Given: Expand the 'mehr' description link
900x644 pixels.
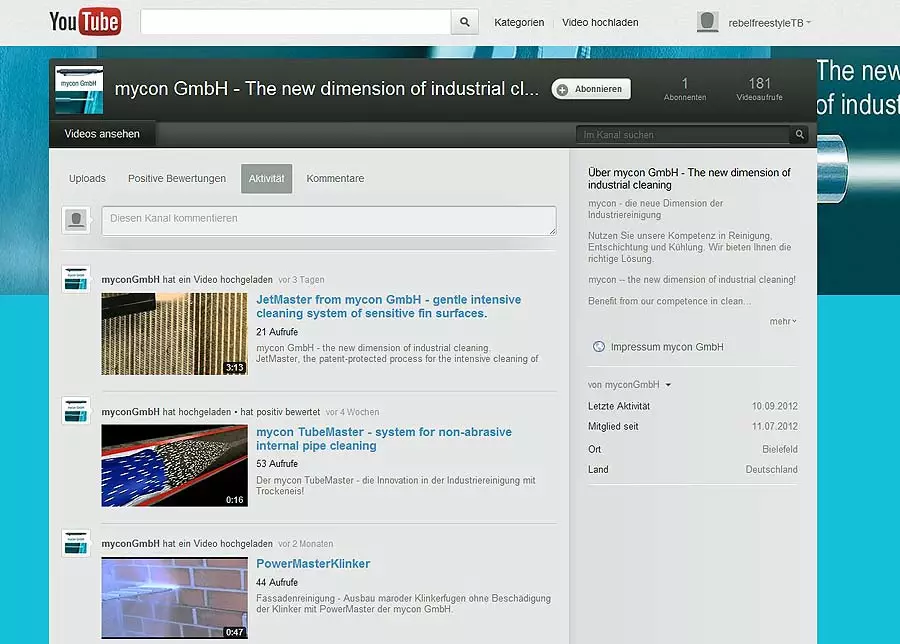Looking at the screenshot, I should 783,321.
